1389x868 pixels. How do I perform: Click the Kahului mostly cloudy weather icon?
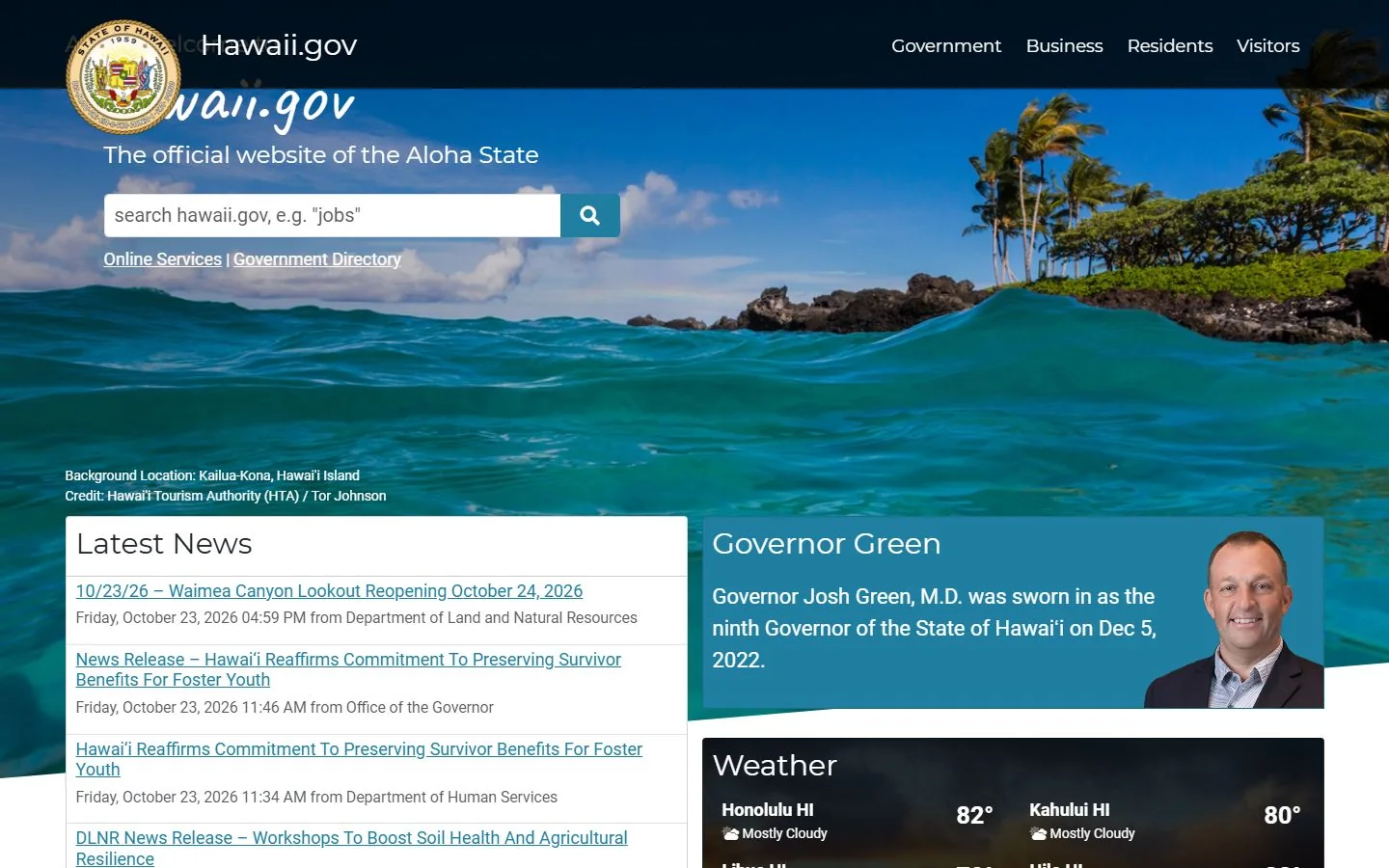click(x=1039, y=834)
